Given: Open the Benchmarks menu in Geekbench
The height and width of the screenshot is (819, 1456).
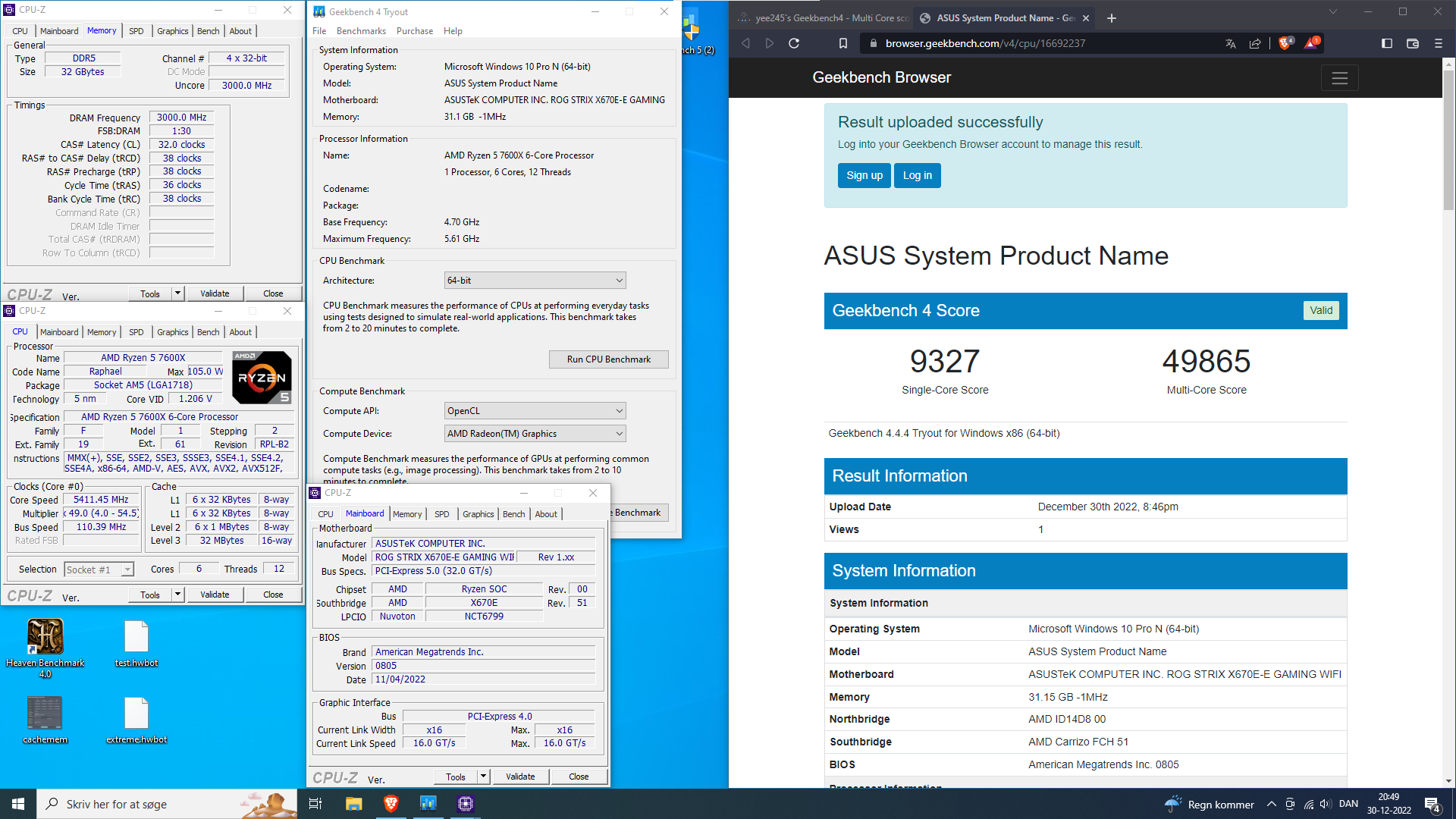Looking at the screenshot, I should (361, 31).
